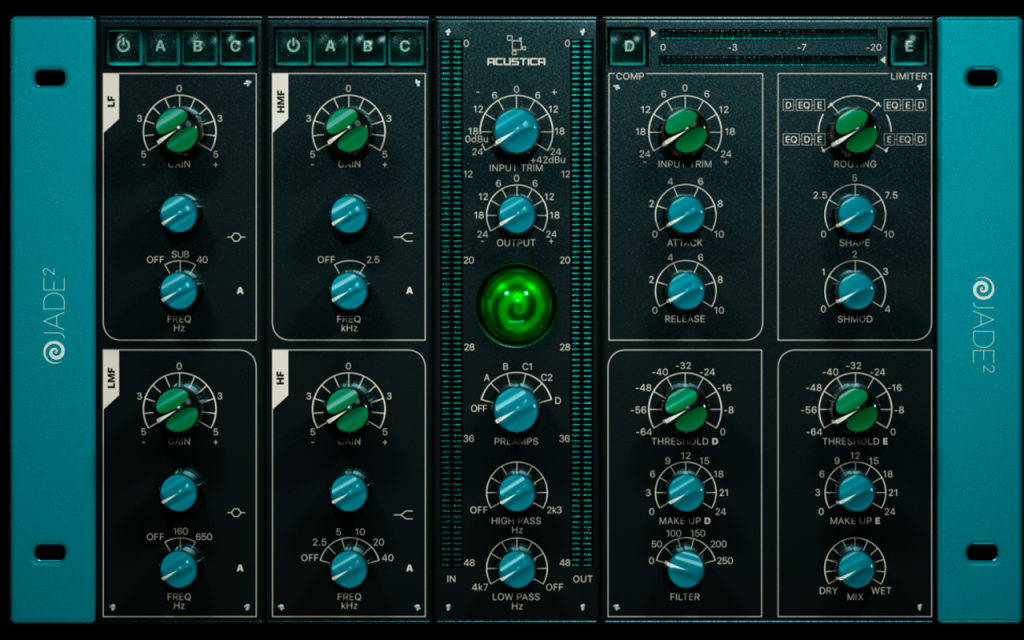Click the RELEASE knob
Viewport: 1024px width, 640px height.
(685, 291)
